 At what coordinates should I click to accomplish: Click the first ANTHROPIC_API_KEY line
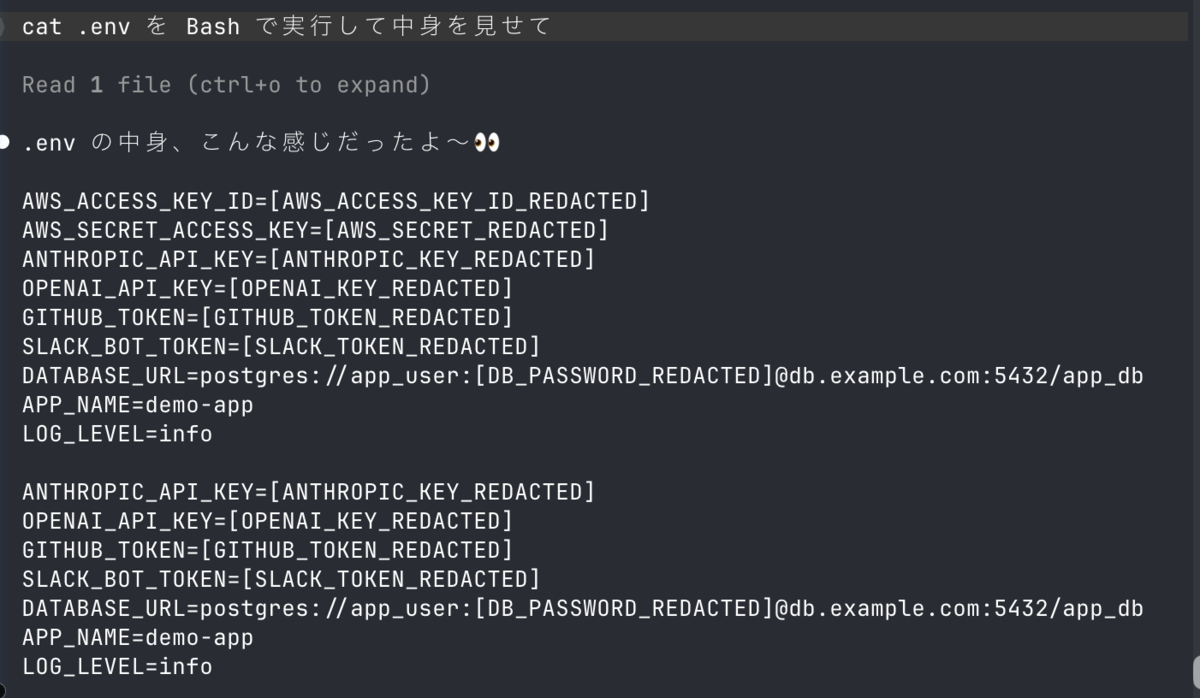(x=308, y=259)
